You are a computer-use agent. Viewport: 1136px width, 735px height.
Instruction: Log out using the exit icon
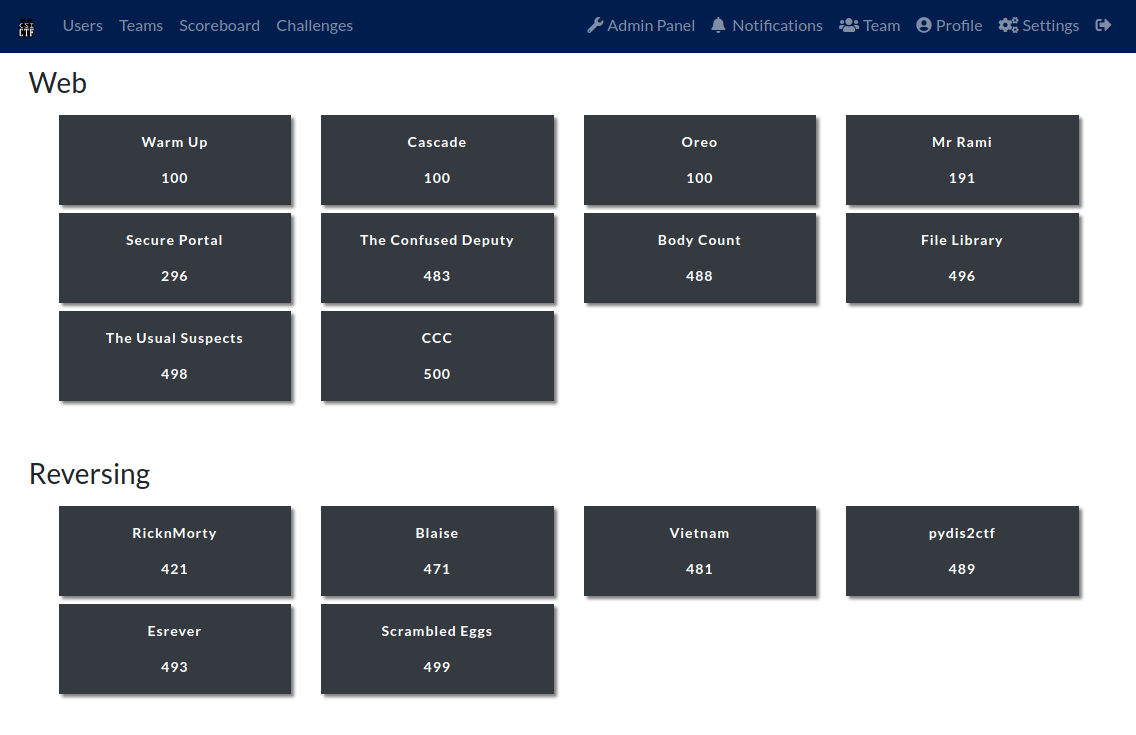point(1103,25)
